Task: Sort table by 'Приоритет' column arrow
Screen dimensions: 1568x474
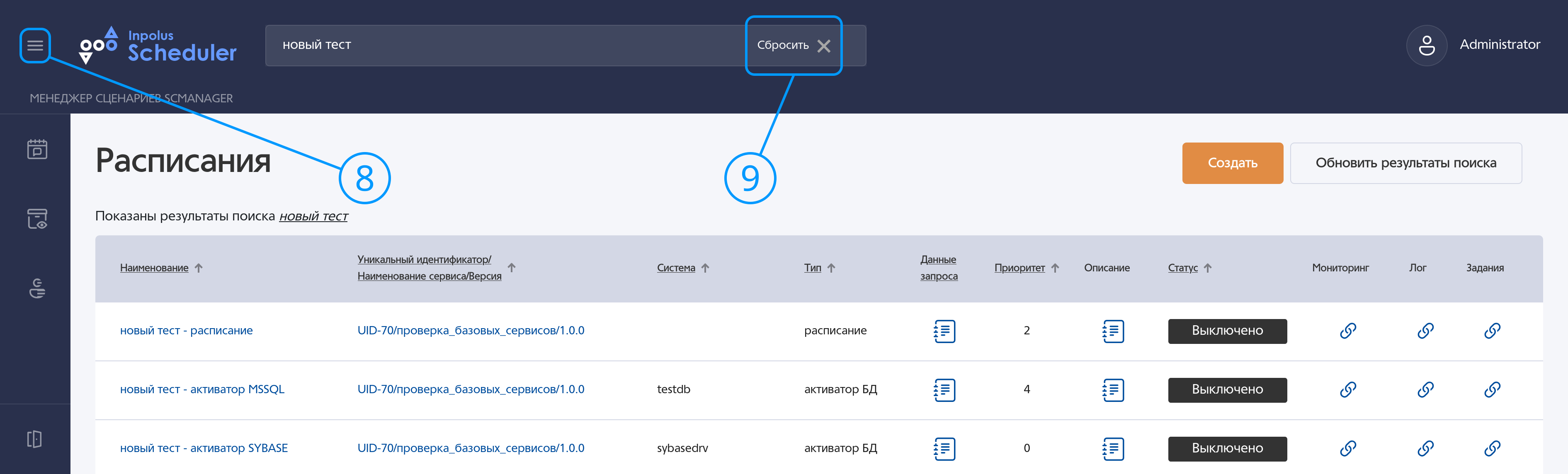Action: click(x=1055, y=268)
